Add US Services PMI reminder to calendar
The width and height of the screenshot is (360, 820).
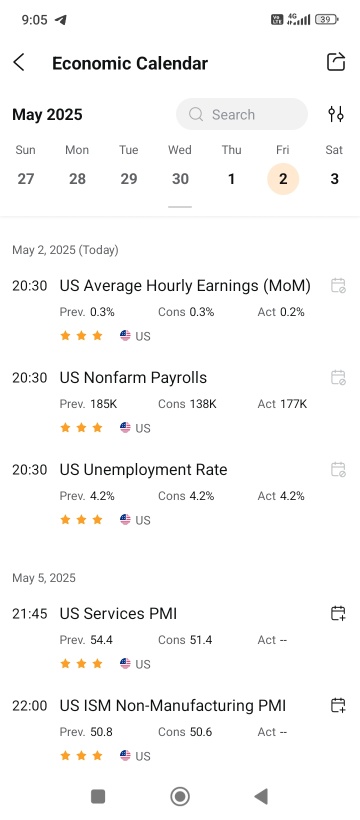pos(338,613)
